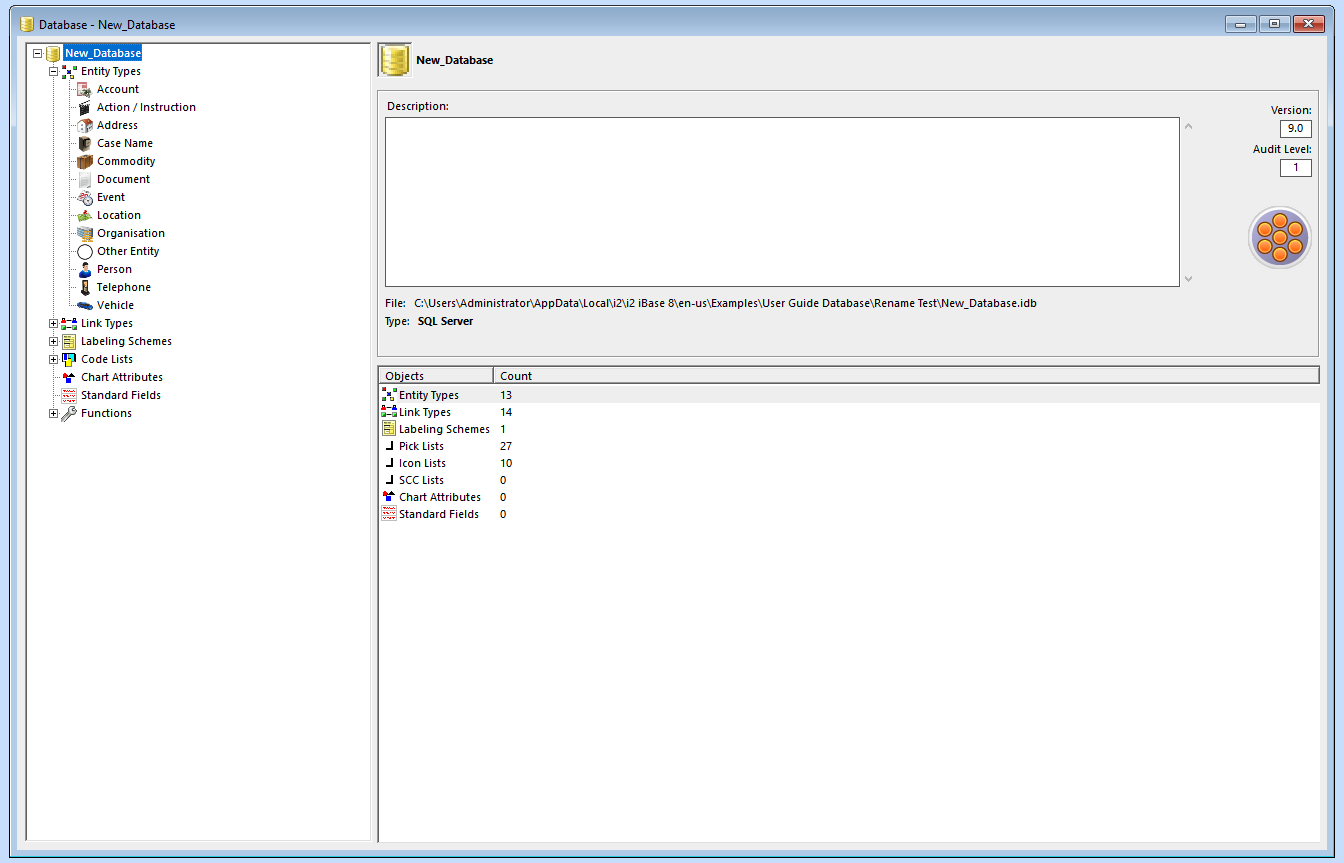This screenshot has width=1344, height=863.
Task: Expand the Link Types node
Action: [52, 323]
